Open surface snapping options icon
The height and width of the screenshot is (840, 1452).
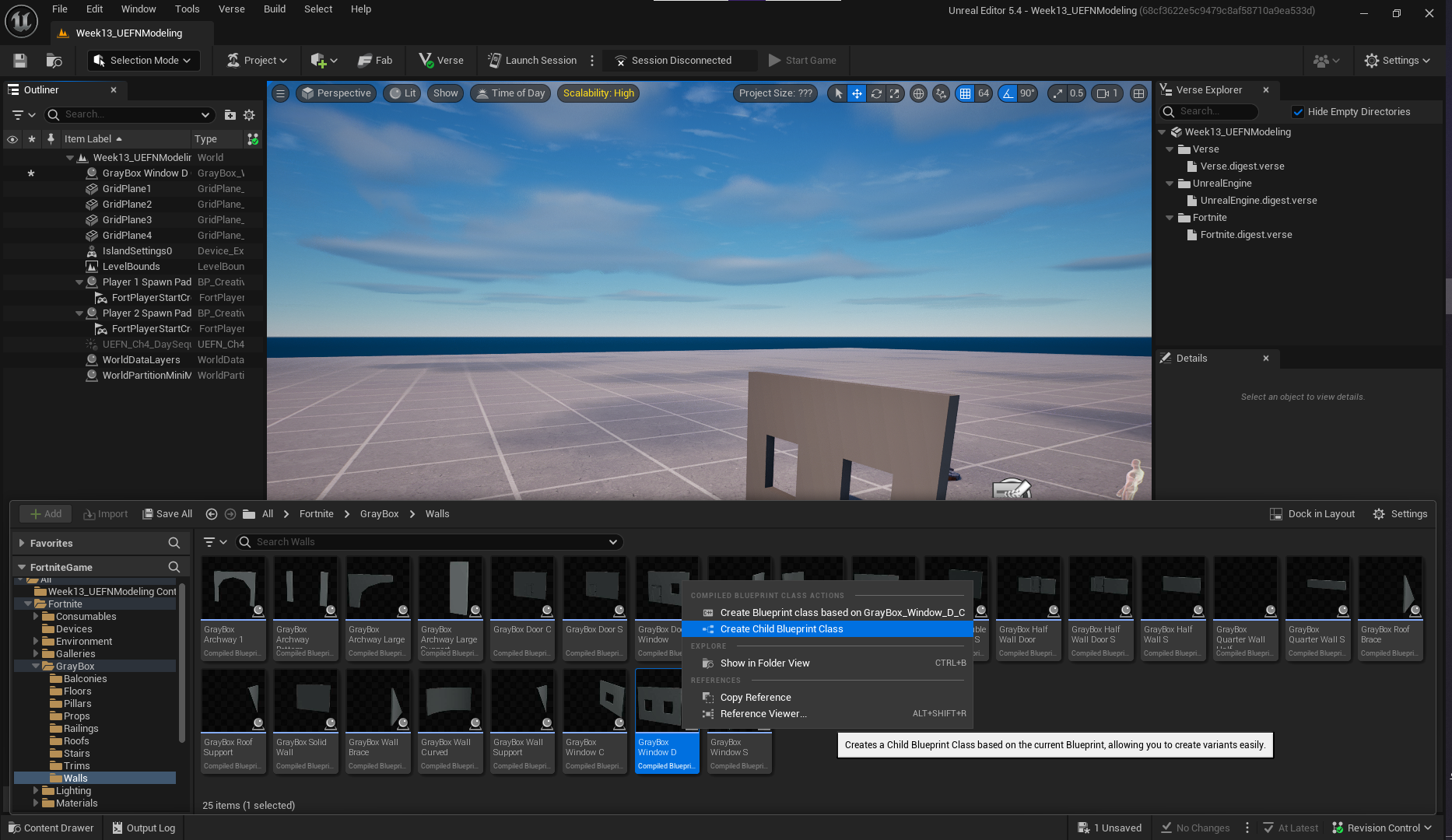coord(942,93)
